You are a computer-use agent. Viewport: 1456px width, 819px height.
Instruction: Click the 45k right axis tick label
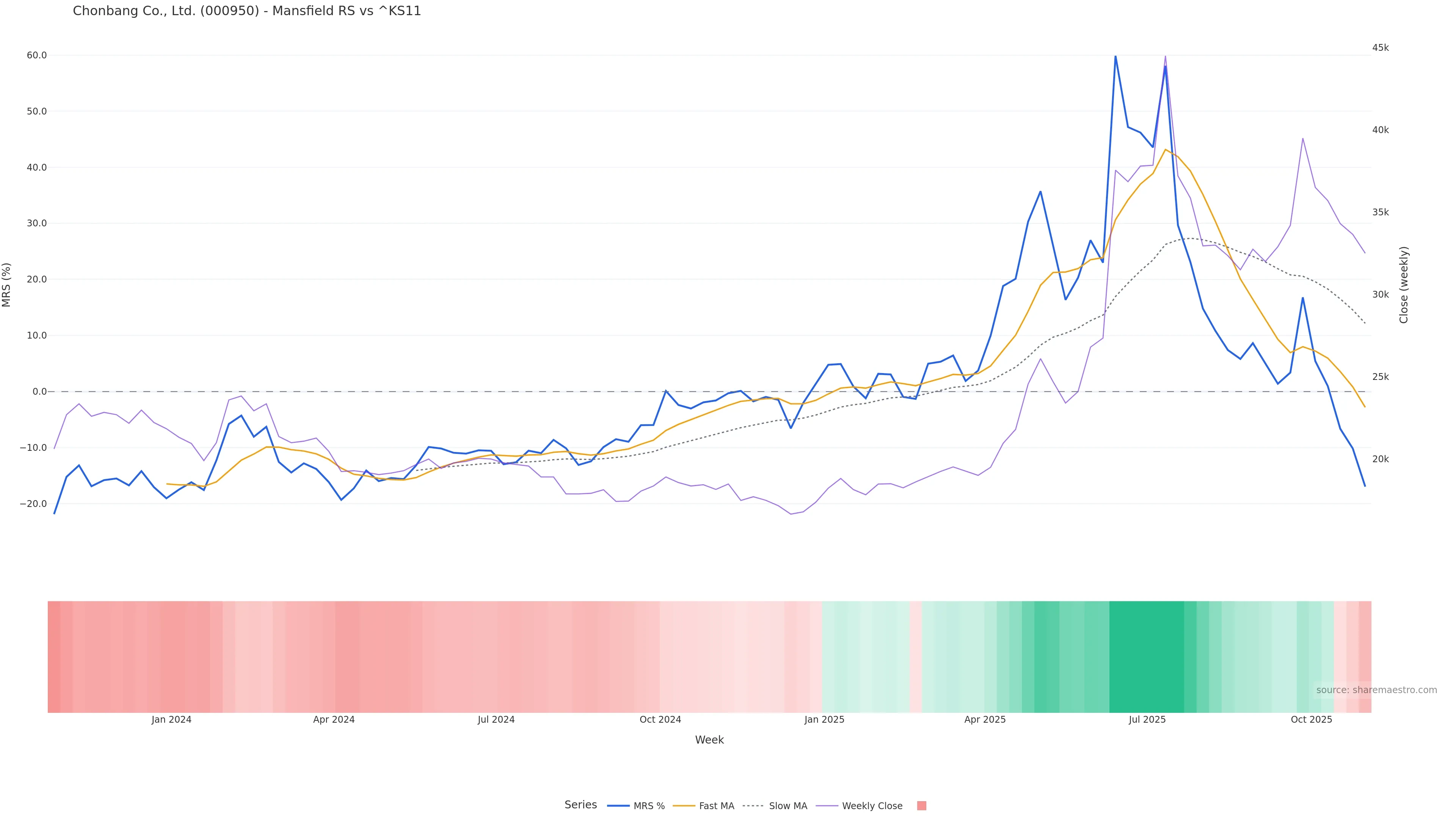pyautogui.click(x=1380, y=47)
